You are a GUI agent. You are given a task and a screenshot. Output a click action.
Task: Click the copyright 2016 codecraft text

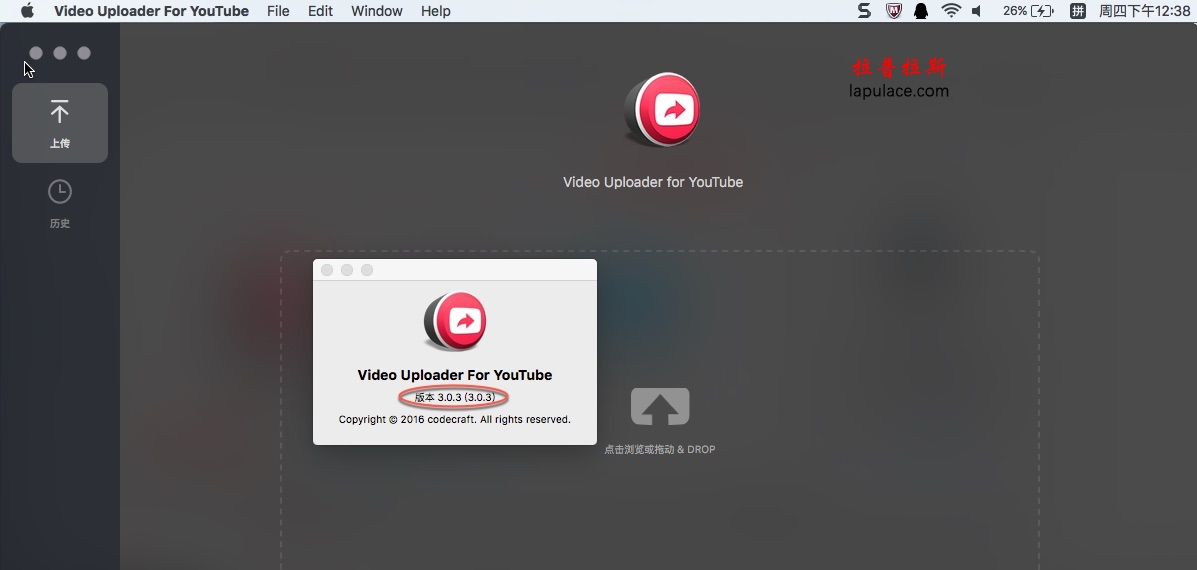point(454,419)
